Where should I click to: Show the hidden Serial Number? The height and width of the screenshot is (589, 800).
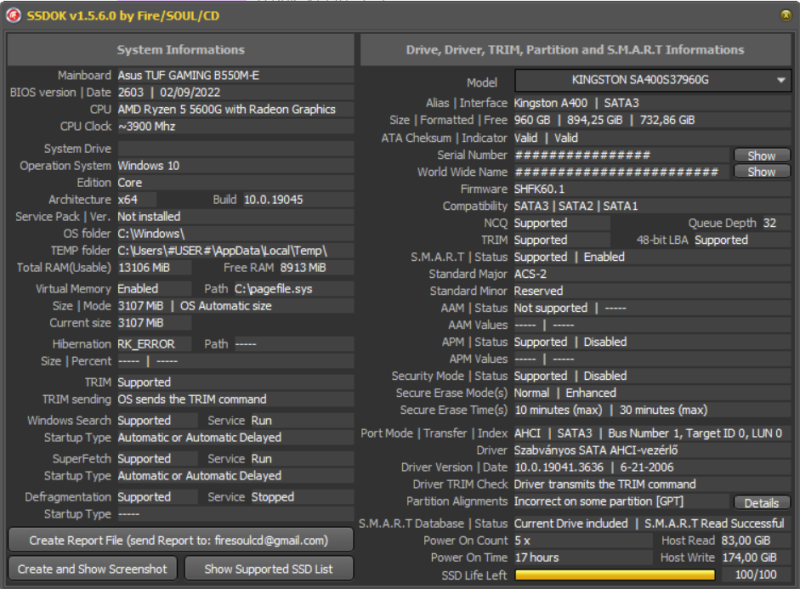762,155
